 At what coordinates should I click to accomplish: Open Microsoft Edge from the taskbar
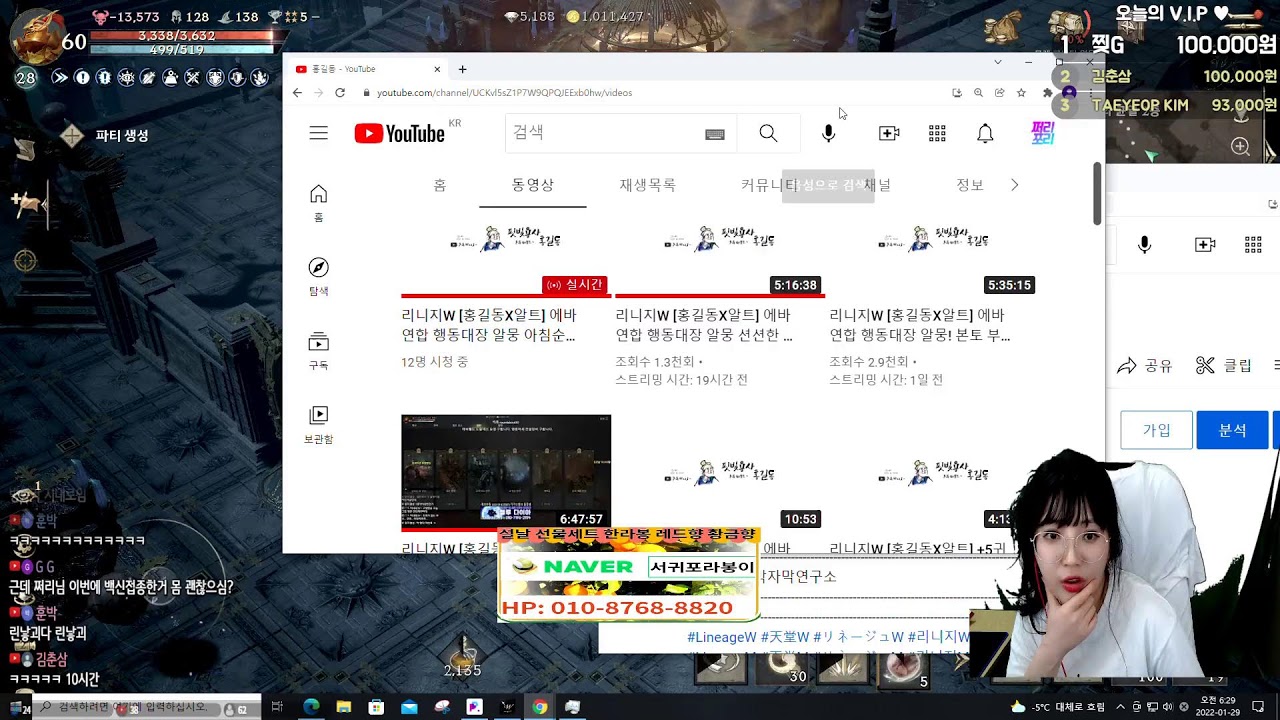pos(311,707)
